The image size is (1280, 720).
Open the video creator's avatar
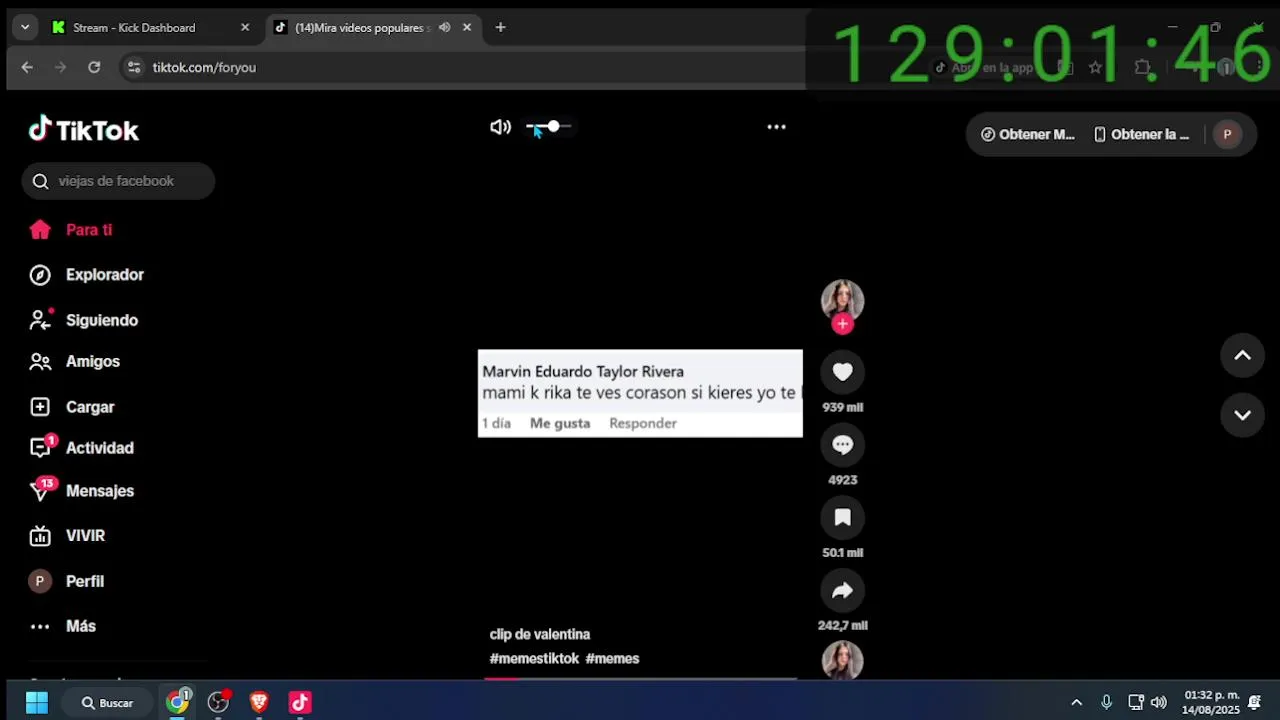coord(842,300)
